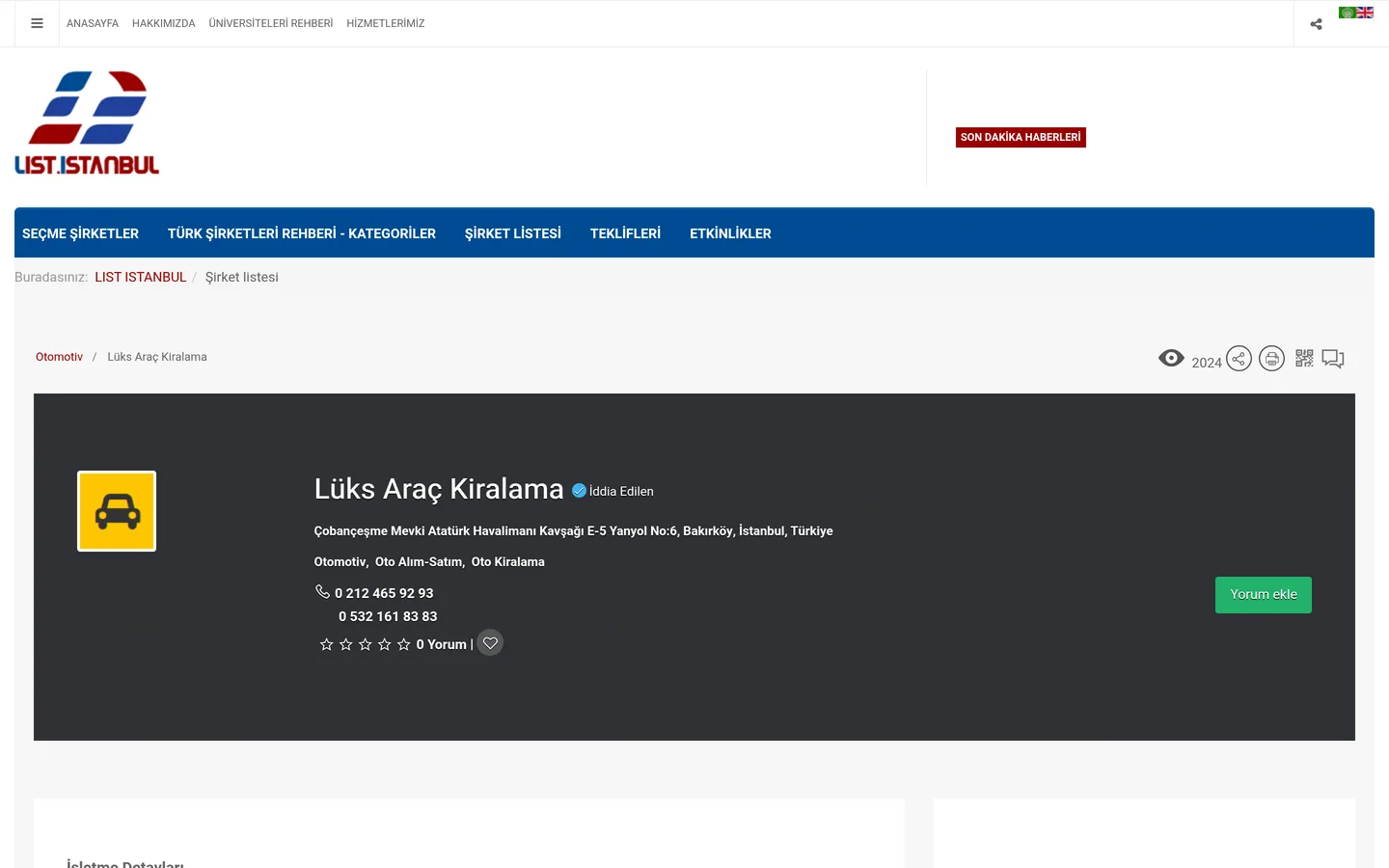This screenshot has height=868, width=1389.
Task: Print the listing with printer icon
Action: (x=1272, y=359)
